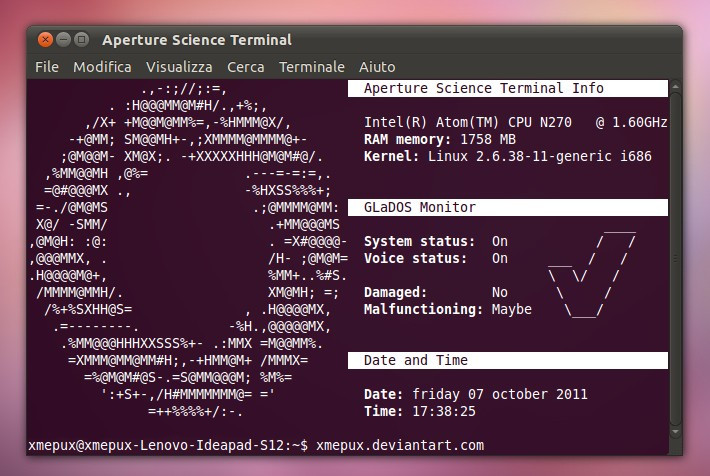Click the Date and Time header
Image resolution: width=710 pixels, height=476 pixels.
pyautogui.click(x=508, y=361)
